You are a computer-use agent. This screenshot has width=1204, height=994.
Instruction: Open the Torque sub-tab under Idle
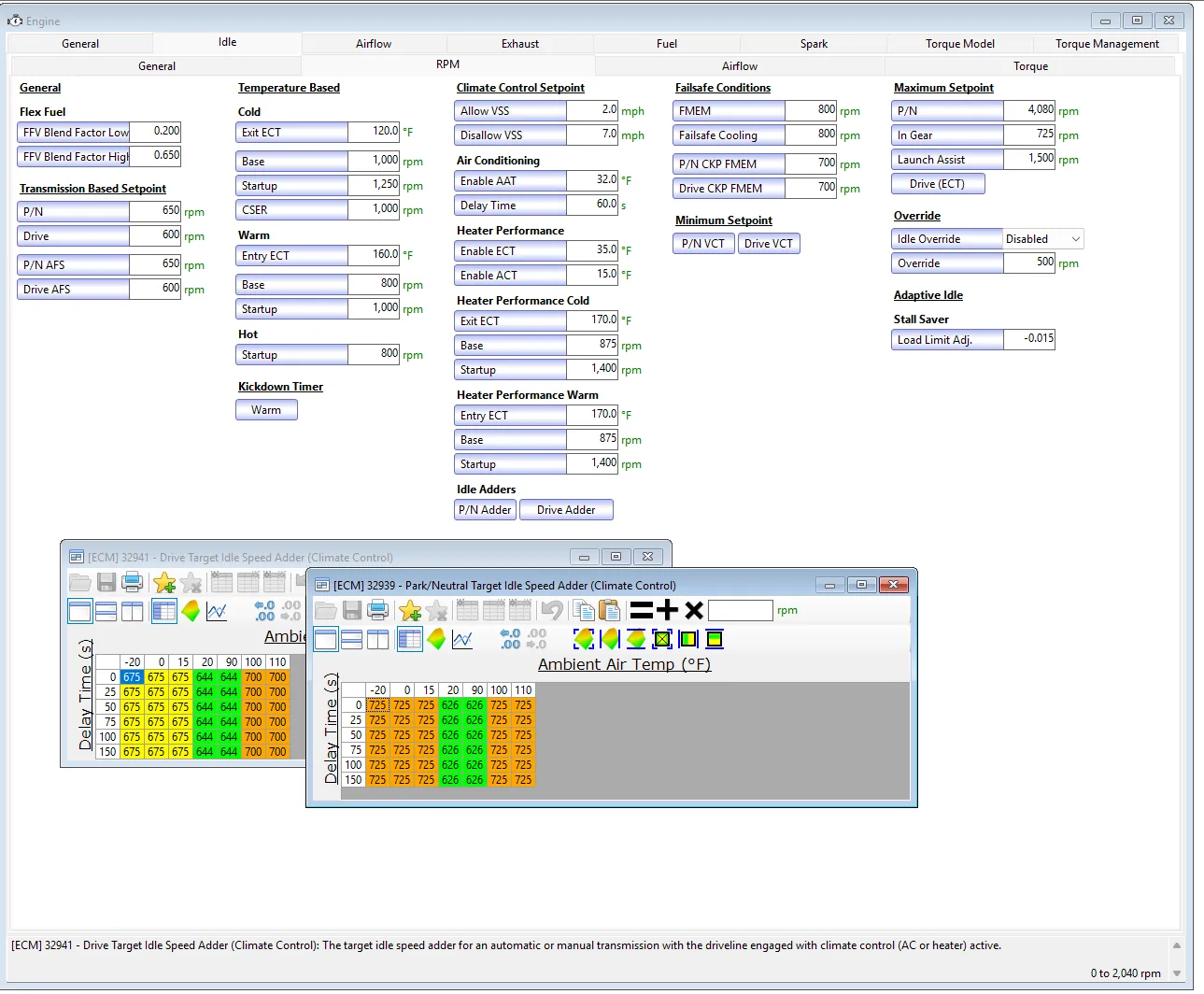click(x=1030, y=66)
